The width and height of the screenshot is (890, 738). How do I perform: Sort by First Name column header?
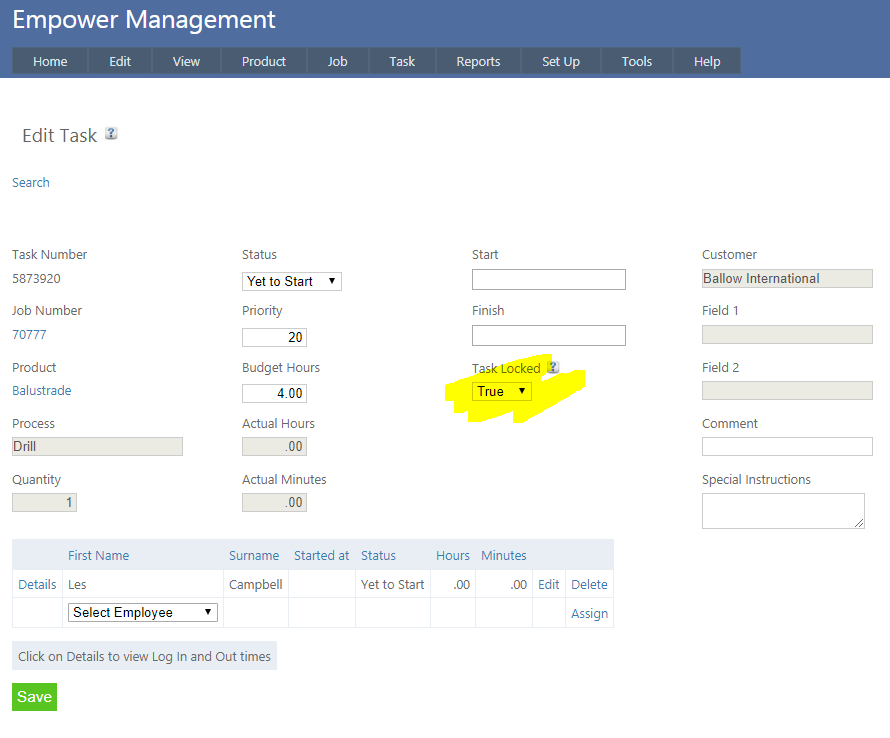click(x=98, y=556)
